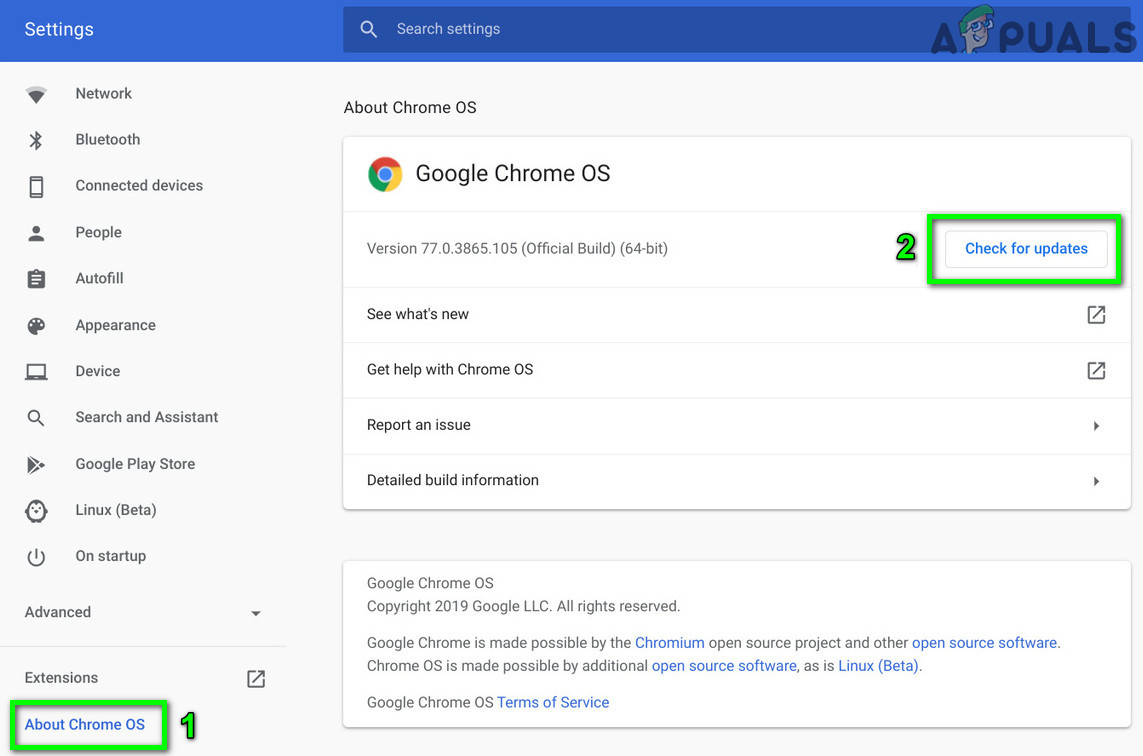Open the Chromium project link
This screenshot has width=1143, height=756.
click(669, 643)
